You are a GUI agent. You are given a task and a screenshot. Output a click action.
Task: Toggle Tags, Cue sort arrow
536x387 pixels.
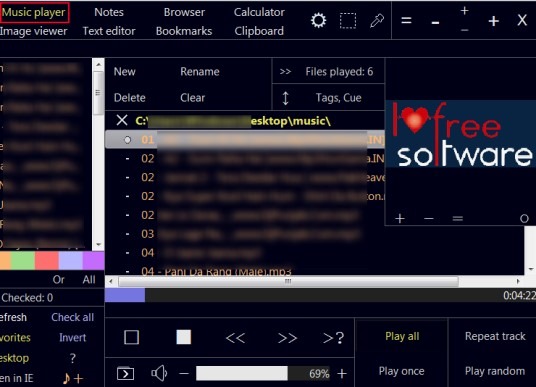coord(285,98)
